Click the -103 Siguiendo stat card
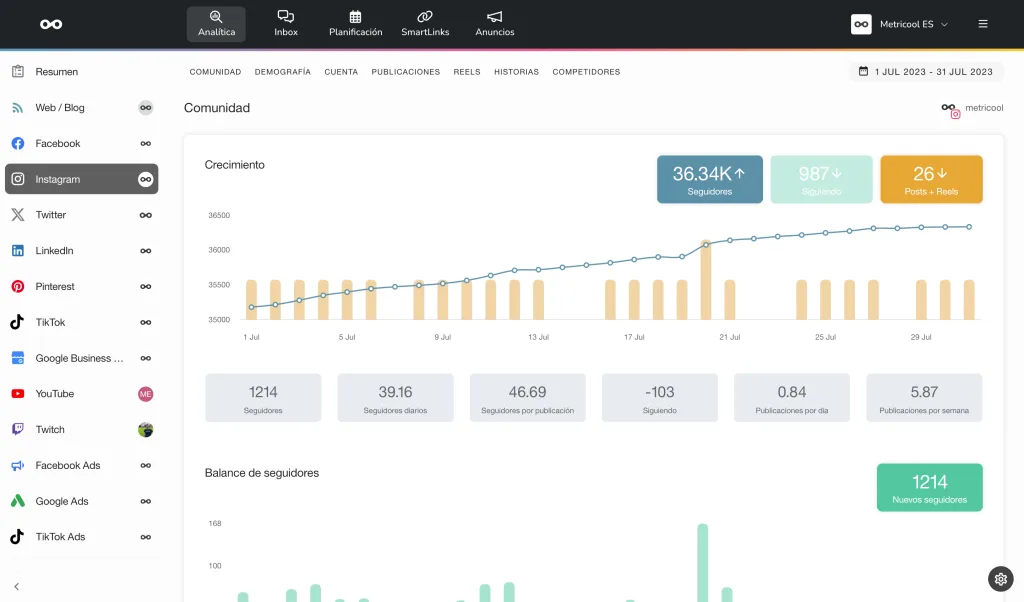The image size is (1024, 602). (660, 398)
